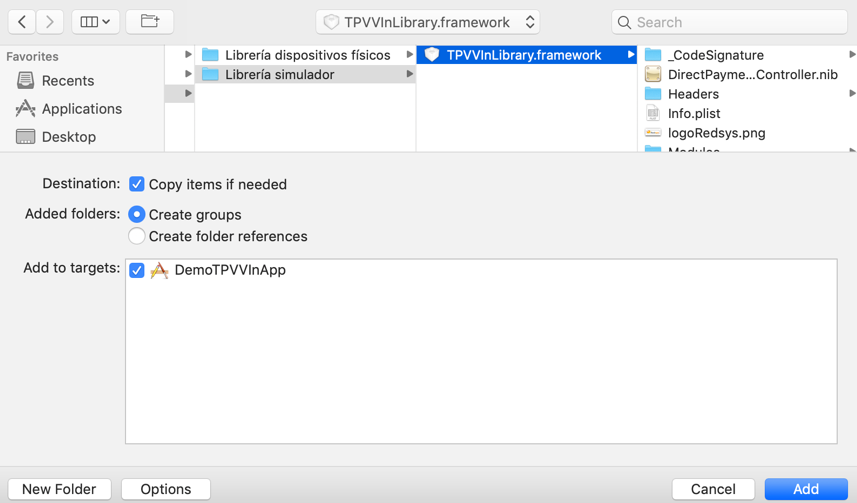Open Applications in the Favorites sidebar
The width and height of the screenshot is (857, 503).
81,109
